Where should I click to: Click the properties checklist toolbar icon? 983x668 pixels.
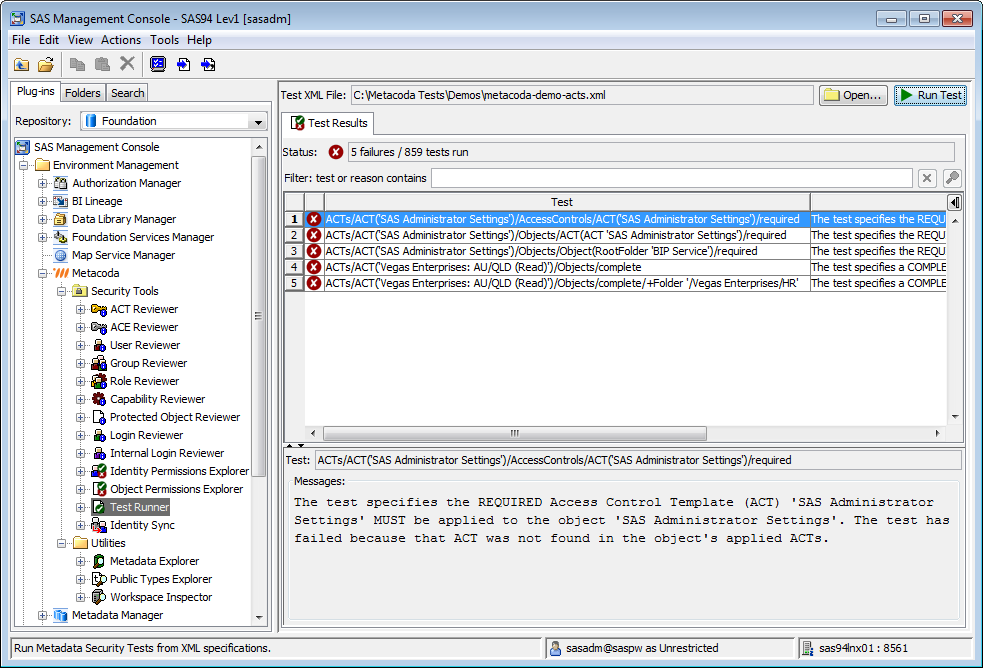pyautogui.click(x=158, y=64)
